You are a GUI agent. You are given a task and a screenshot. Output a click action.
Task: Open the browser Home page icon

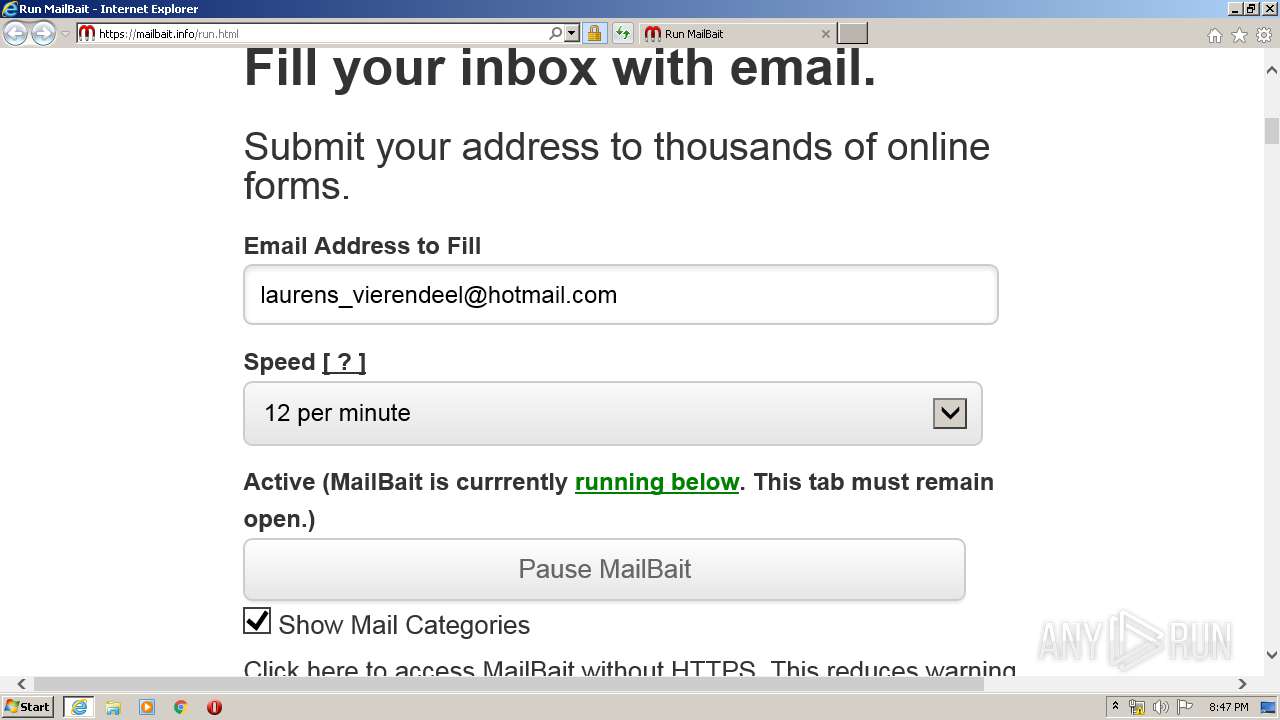(x=1214, y=36)
